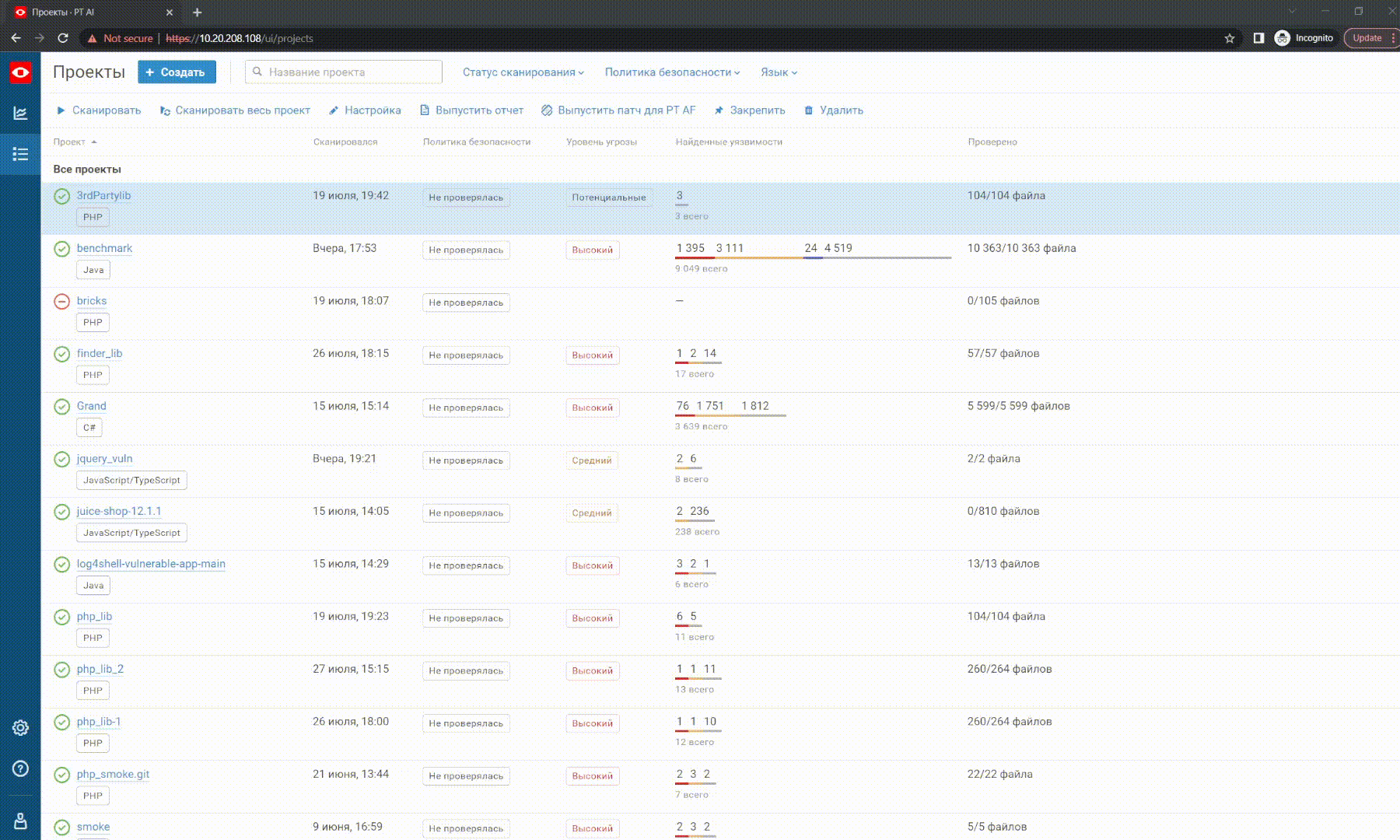This screenshot has height=840, width=1400.
Task: Open the help question mark icon
Action: [20, 768]
